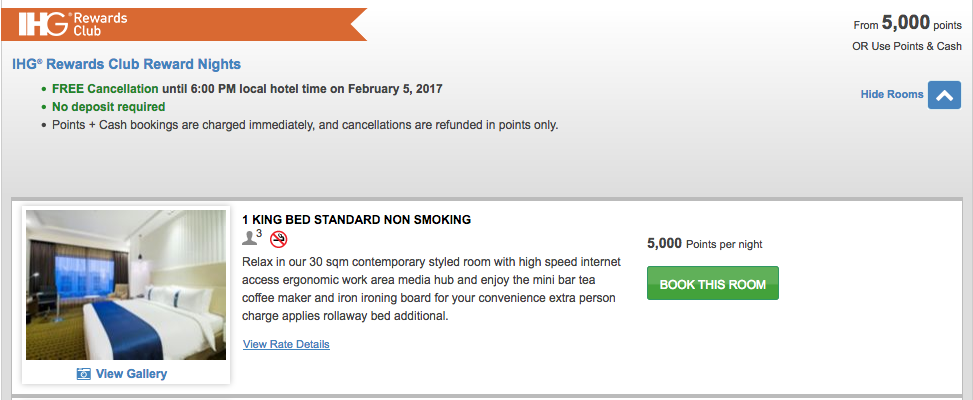Click the 1 King Bed Standard title
This screenshot has height=400, width=973.
pyautogui.click(x=356, y=220)
